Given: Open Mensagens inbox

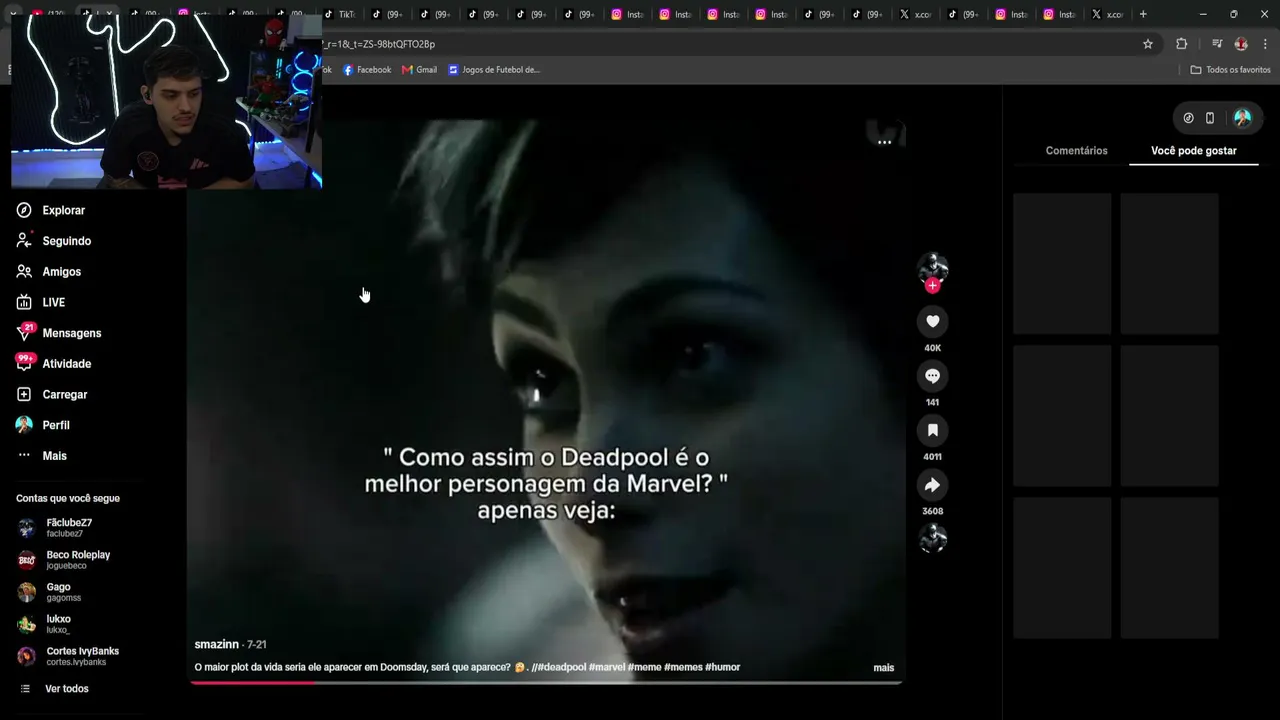Looking at the screenshot, I should tap(59, 333).
